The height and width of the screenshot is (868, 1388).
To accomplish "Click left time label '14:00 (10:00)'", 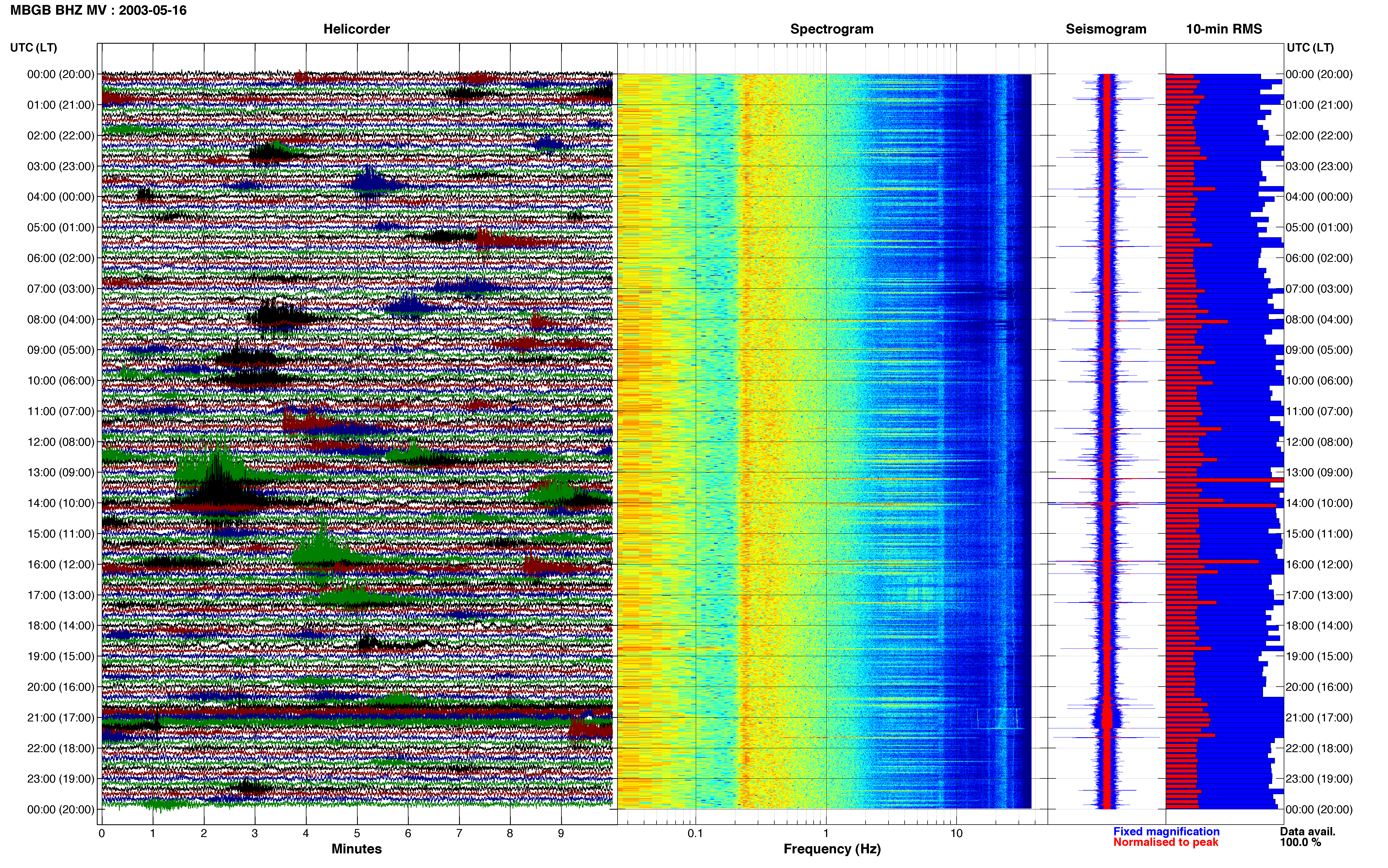I will coord(60,503).
